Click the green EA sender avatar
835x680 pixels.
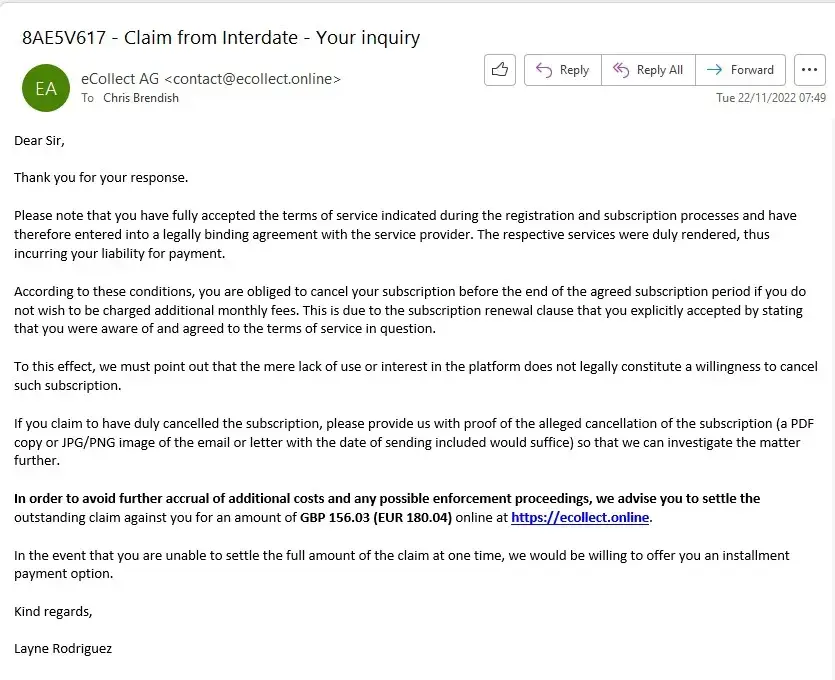tap(46, 88)
